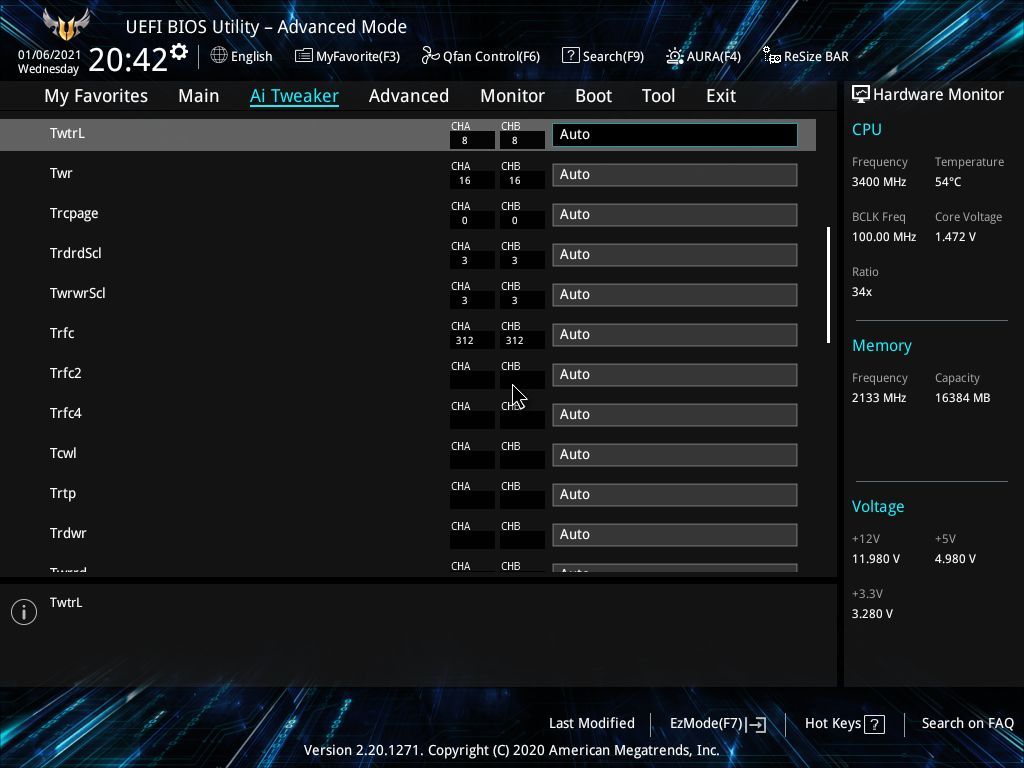Toggle ReSize BAR icon
Image resolution: width=1024 pixels, height=768 pixels.
[x=771, y=56]
